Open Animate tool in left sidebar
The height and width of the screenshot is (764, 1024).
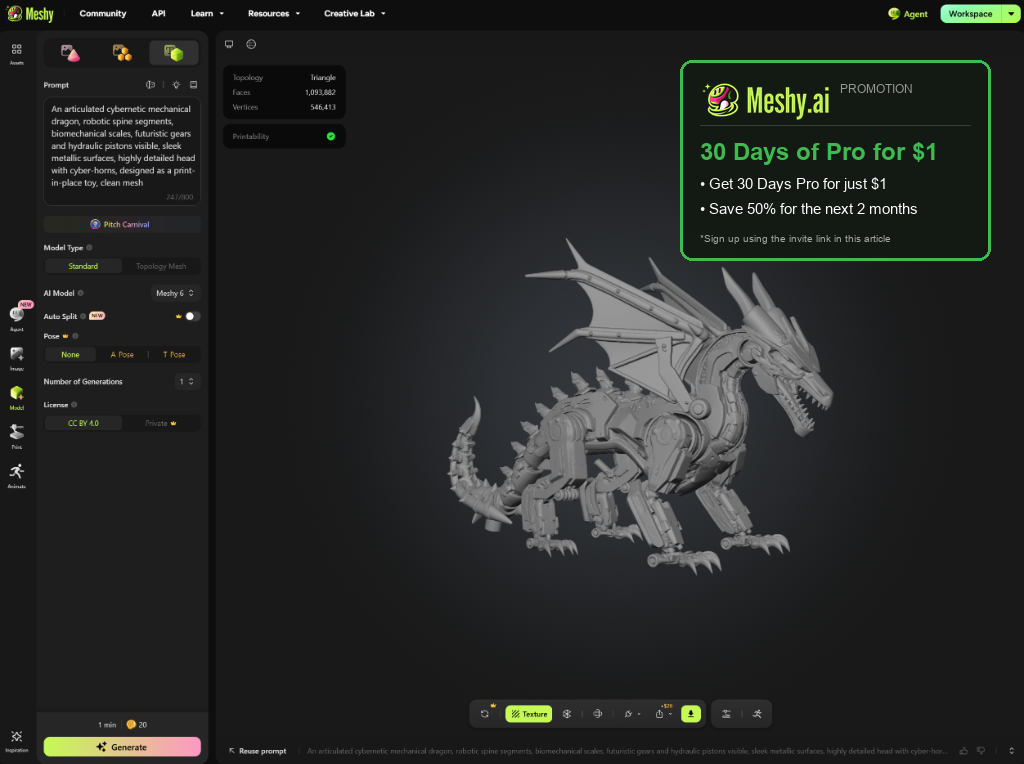17,476
